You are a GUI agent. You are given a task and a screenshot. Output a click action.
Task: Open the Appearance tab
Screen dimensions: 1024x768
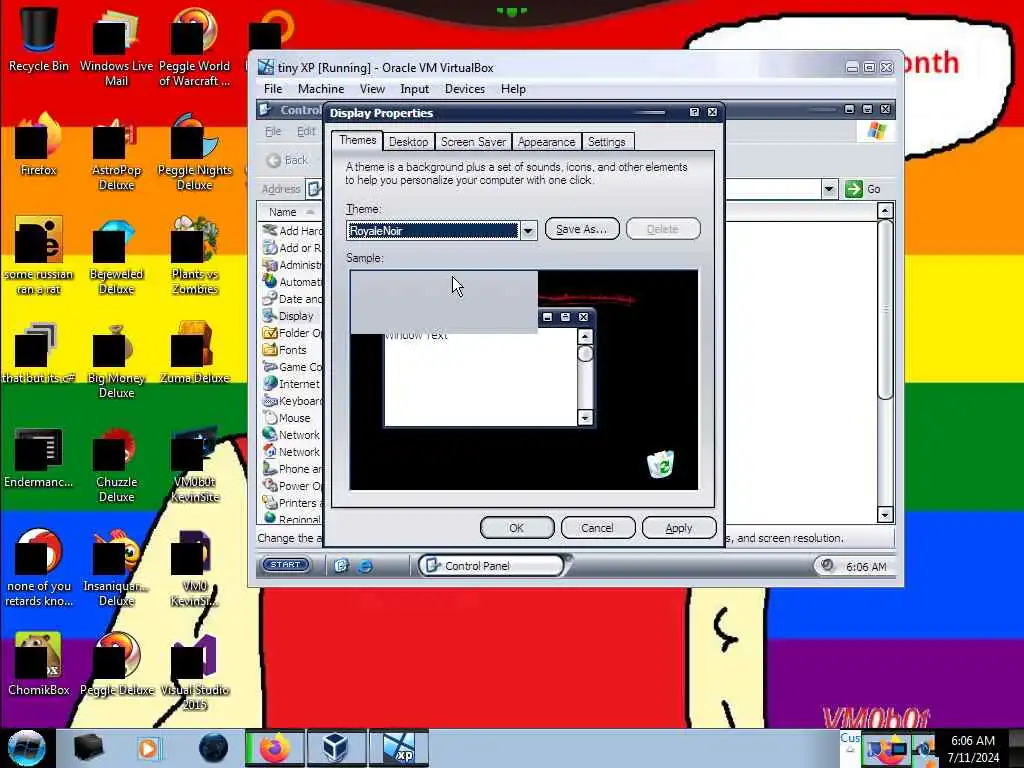coord(547,142)
